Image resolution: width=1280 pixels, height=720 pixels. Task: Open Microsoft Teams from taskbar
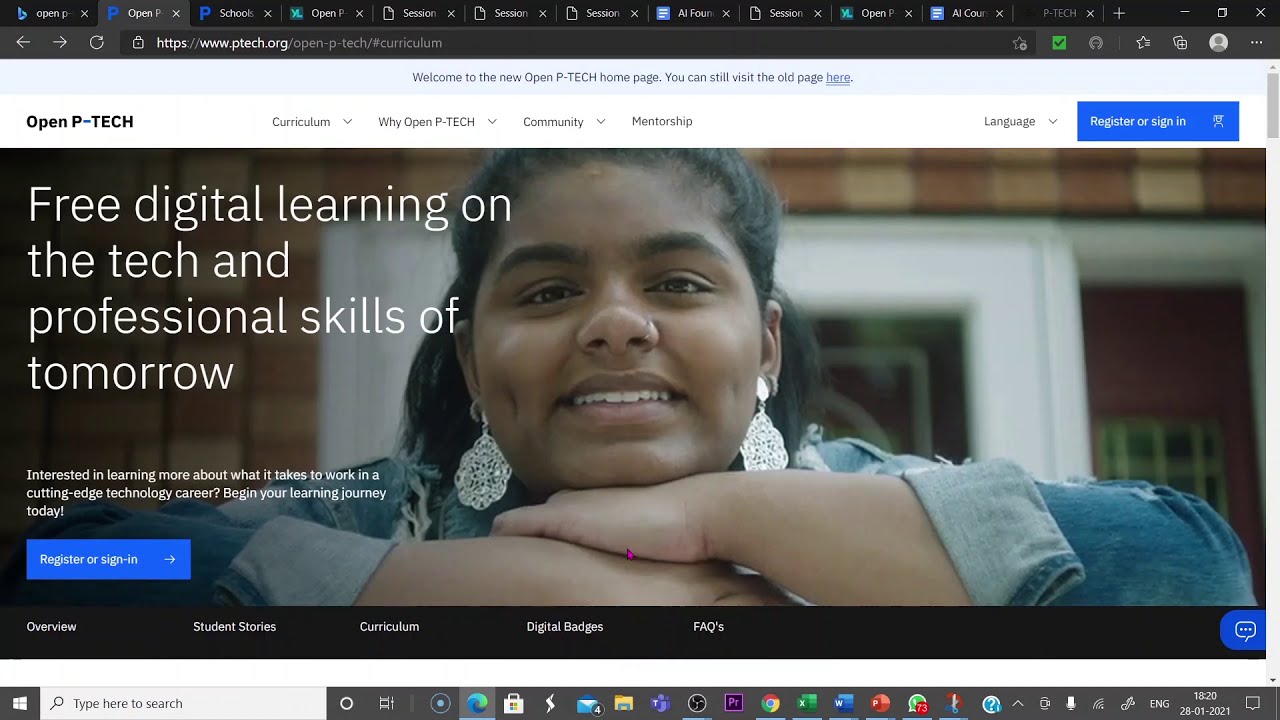[x=660, y=703]
